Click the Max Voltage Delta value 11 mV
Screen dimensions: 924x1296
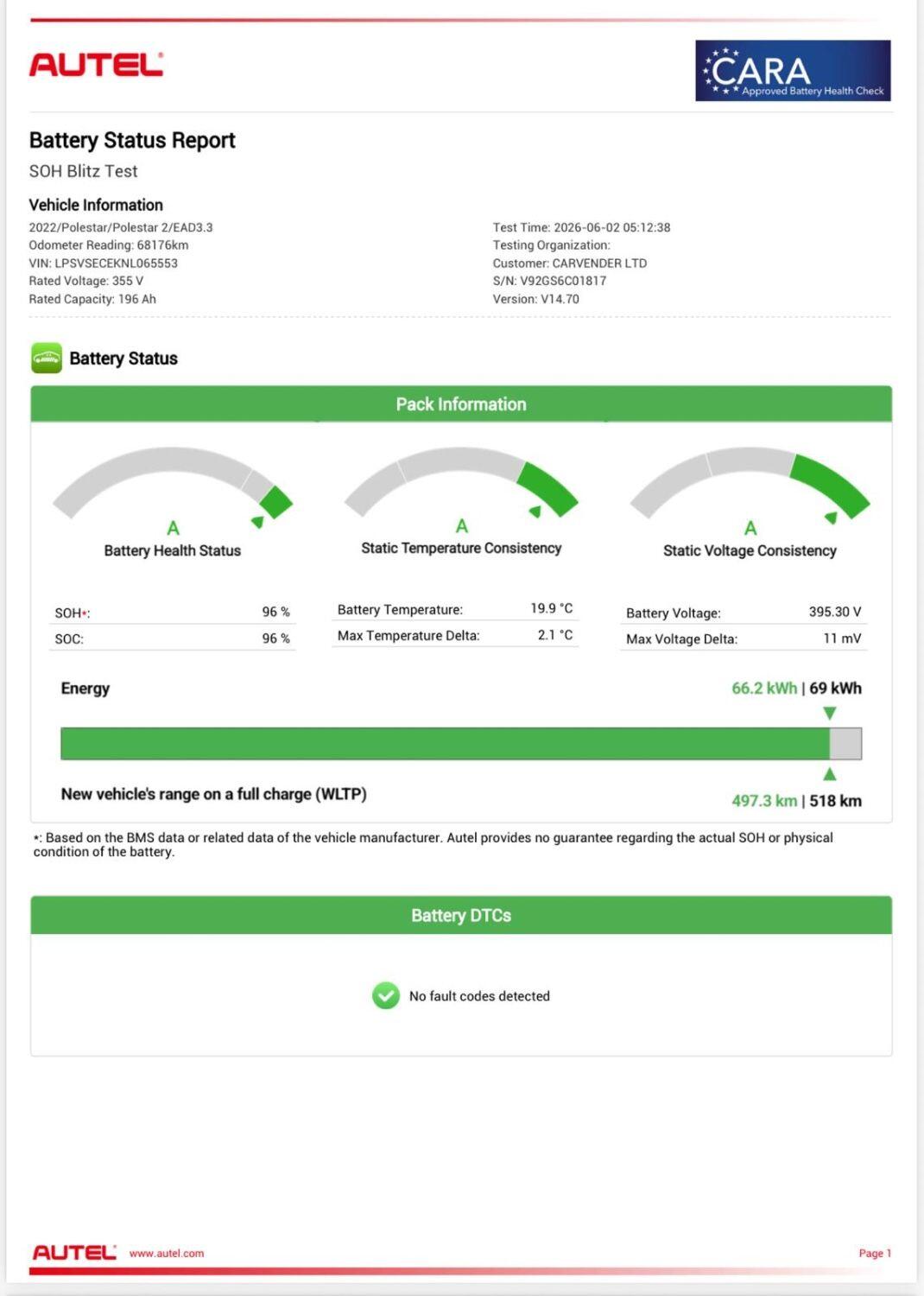click(x=842, y=638)
